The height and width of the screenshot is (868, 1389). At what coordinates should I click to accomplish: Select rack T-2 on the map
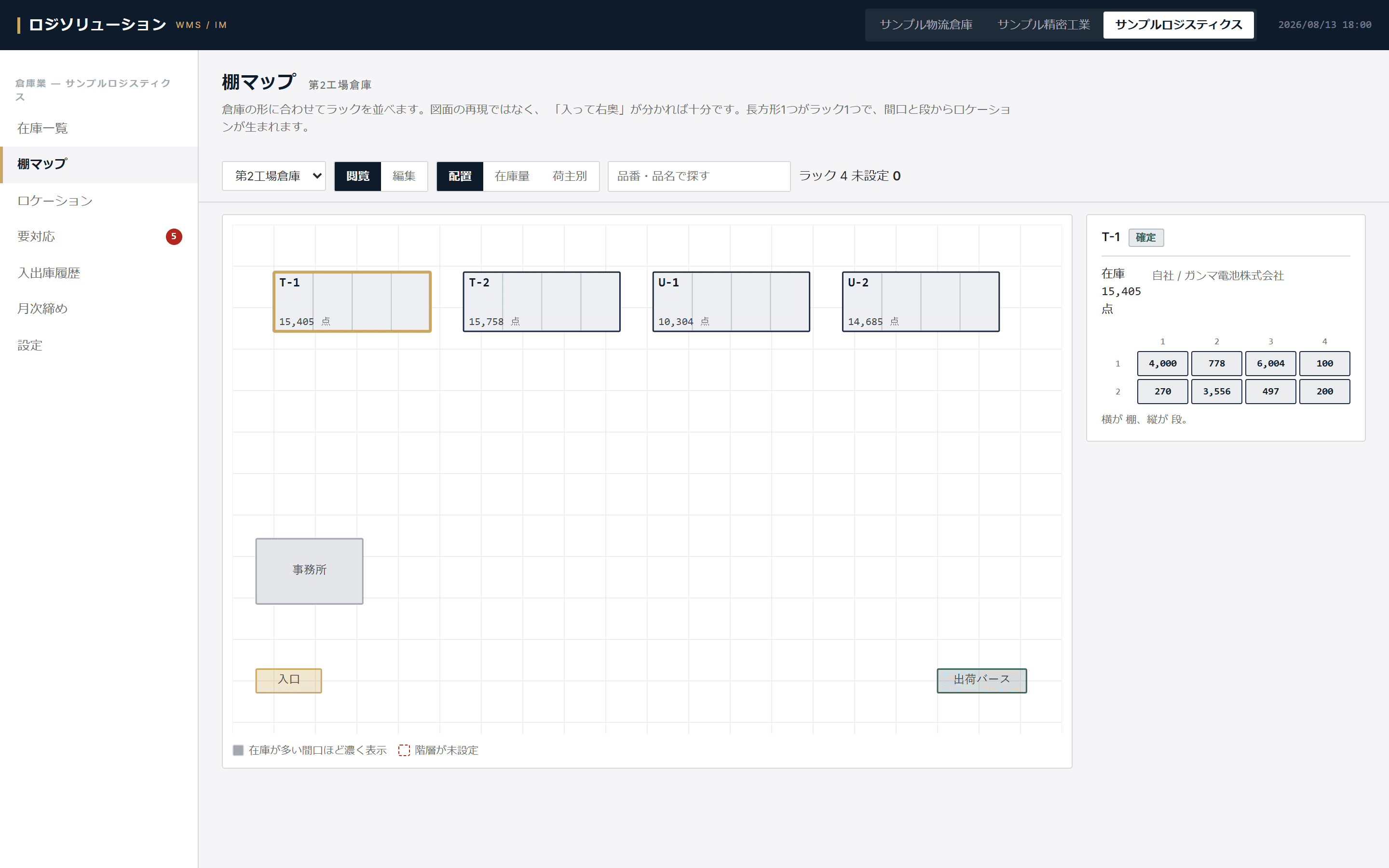[541, 301]
